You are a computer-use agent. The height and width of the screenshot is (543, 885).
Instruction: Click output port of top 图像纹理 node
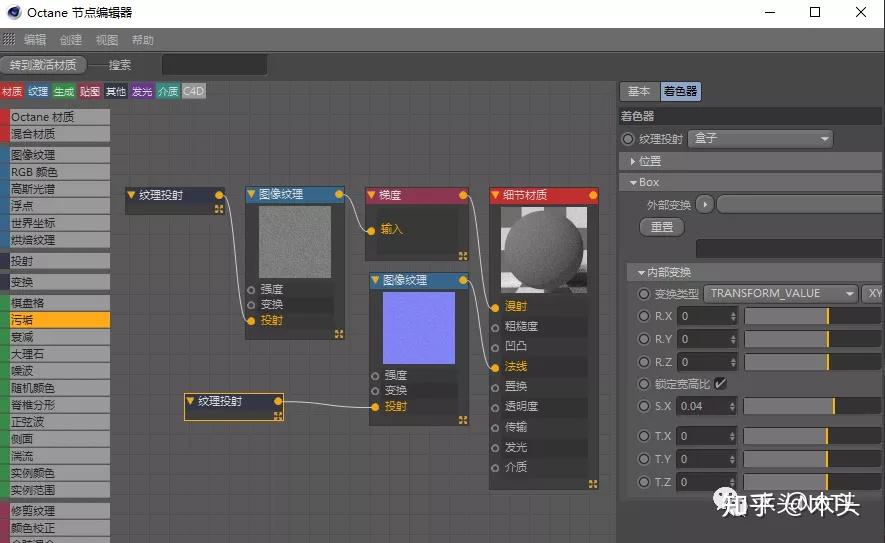click(339, 194)
